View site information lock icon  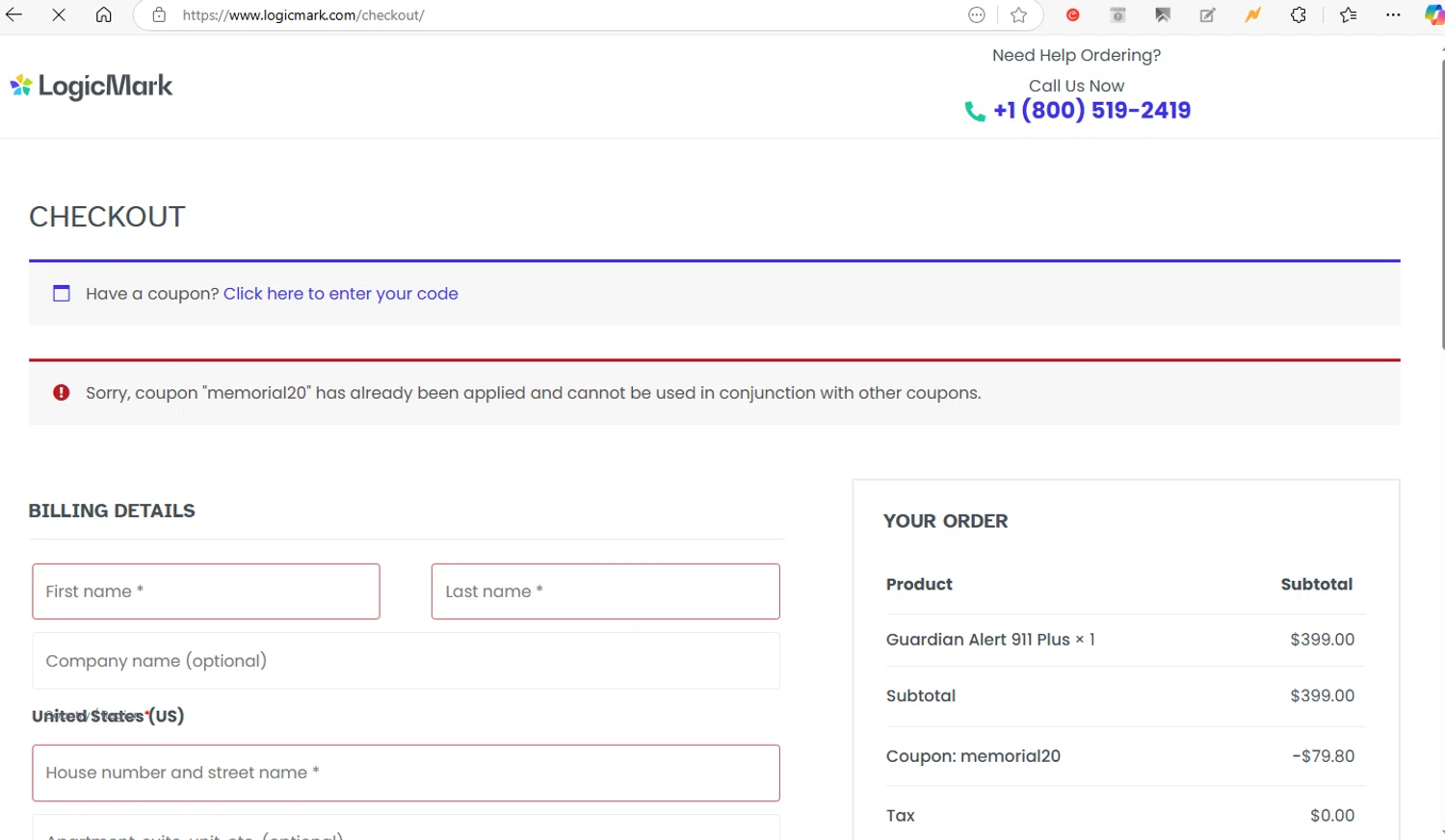point(159,14)
